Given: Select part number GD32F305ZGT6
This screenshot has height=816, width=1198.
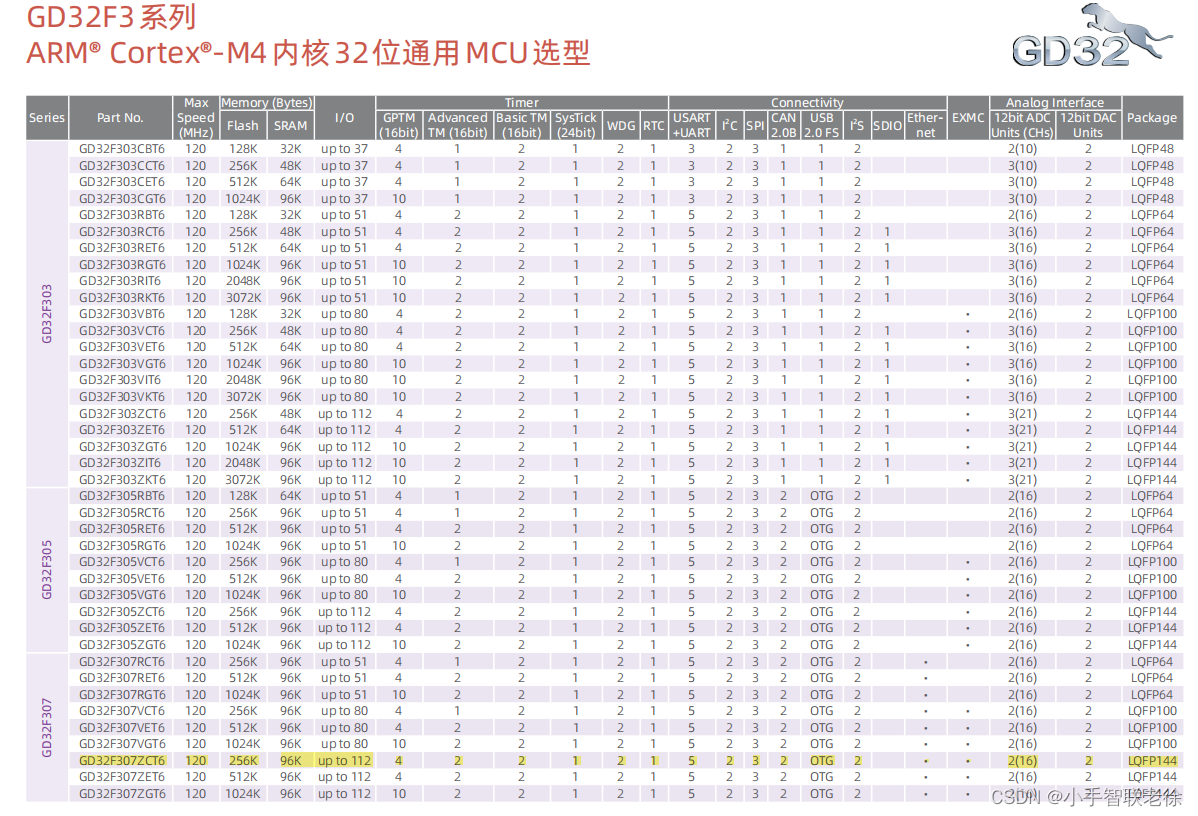Looking at the screenshot, I should pyautogui.click(x=122, y=645).
